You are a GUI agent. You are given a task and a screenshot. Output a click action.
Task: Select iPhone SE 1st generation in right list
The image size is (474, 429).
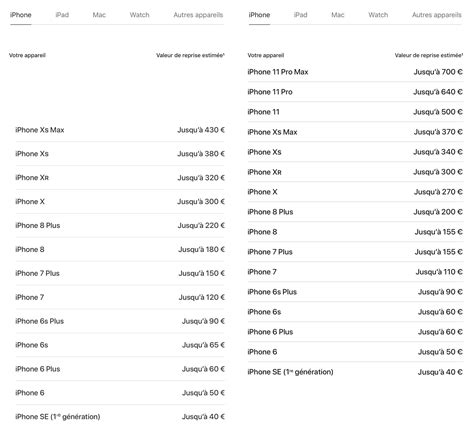[355, 372]
